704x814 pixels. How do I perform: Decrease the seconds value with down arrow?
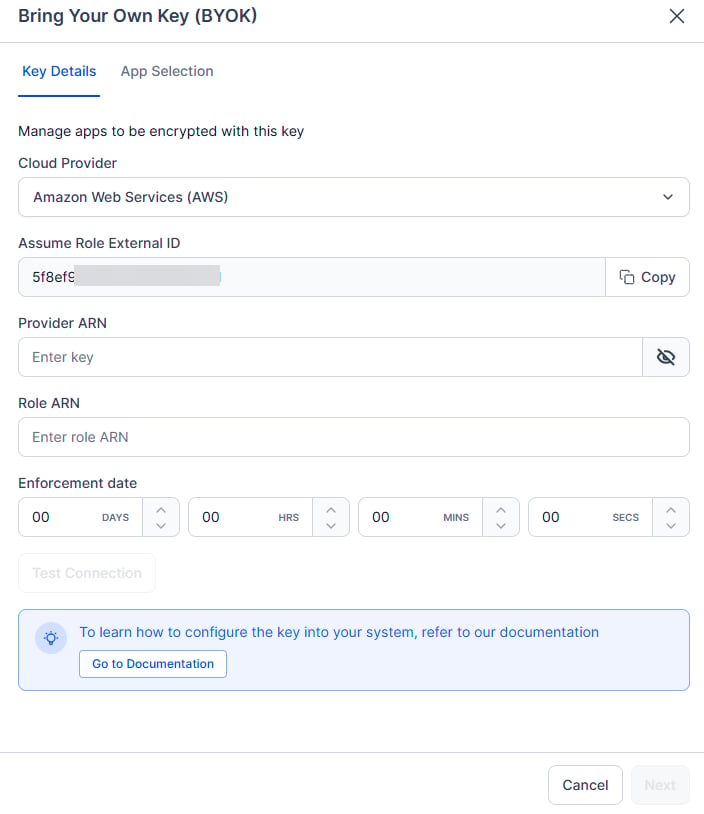[671, 525]
